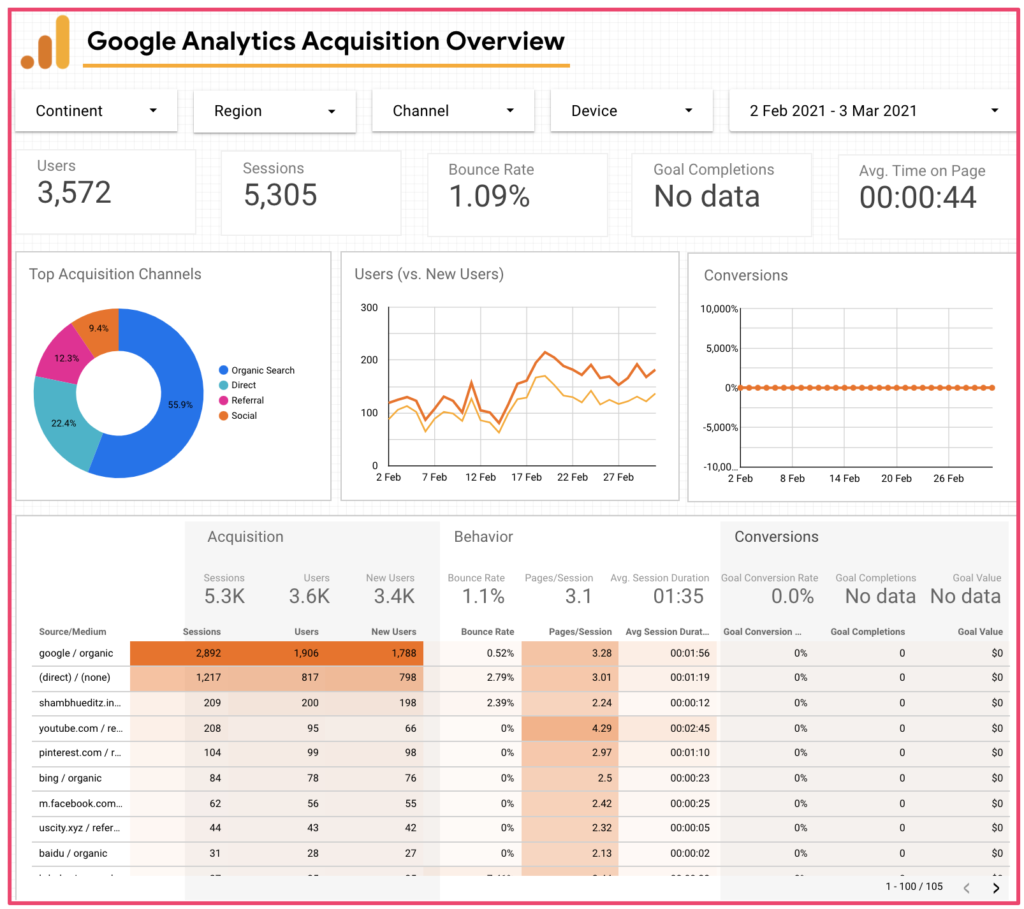Select the youtube.com / re... row
The width and height of the screenshot is (1024, 909).
tap(520, 728)
